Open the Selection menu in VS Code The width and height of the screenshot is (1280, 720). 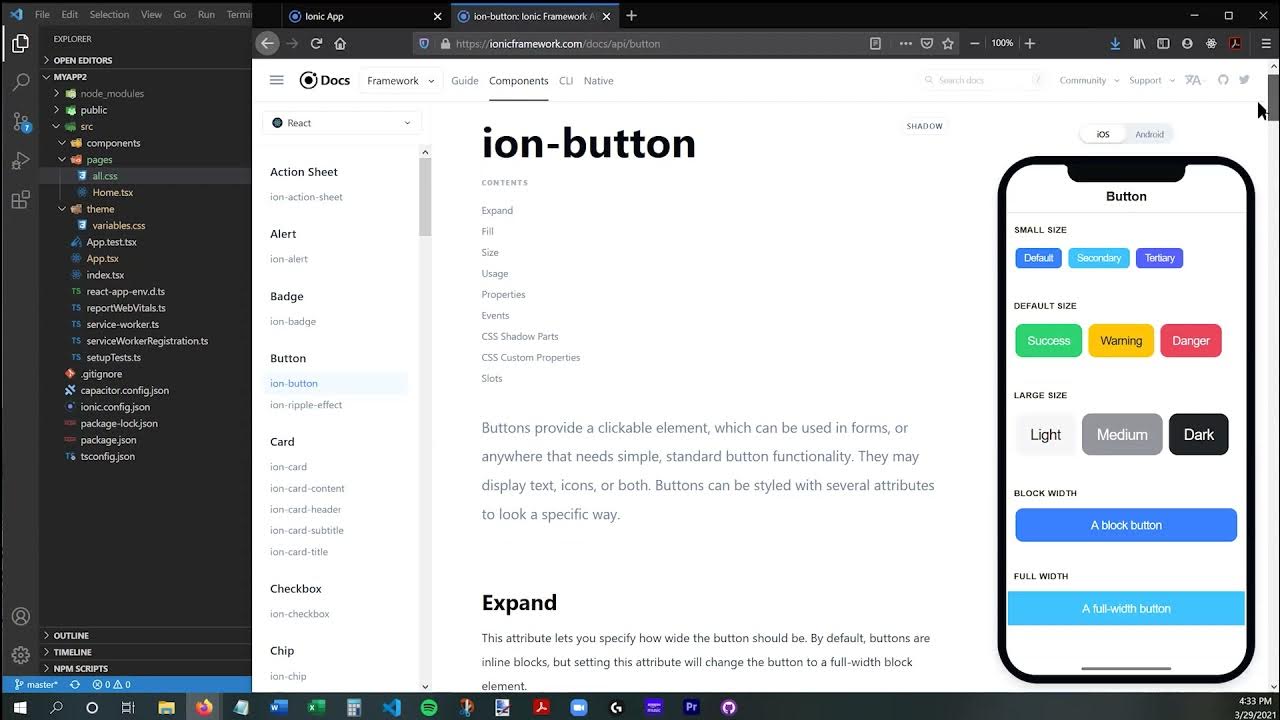click(x=109, y=15)
